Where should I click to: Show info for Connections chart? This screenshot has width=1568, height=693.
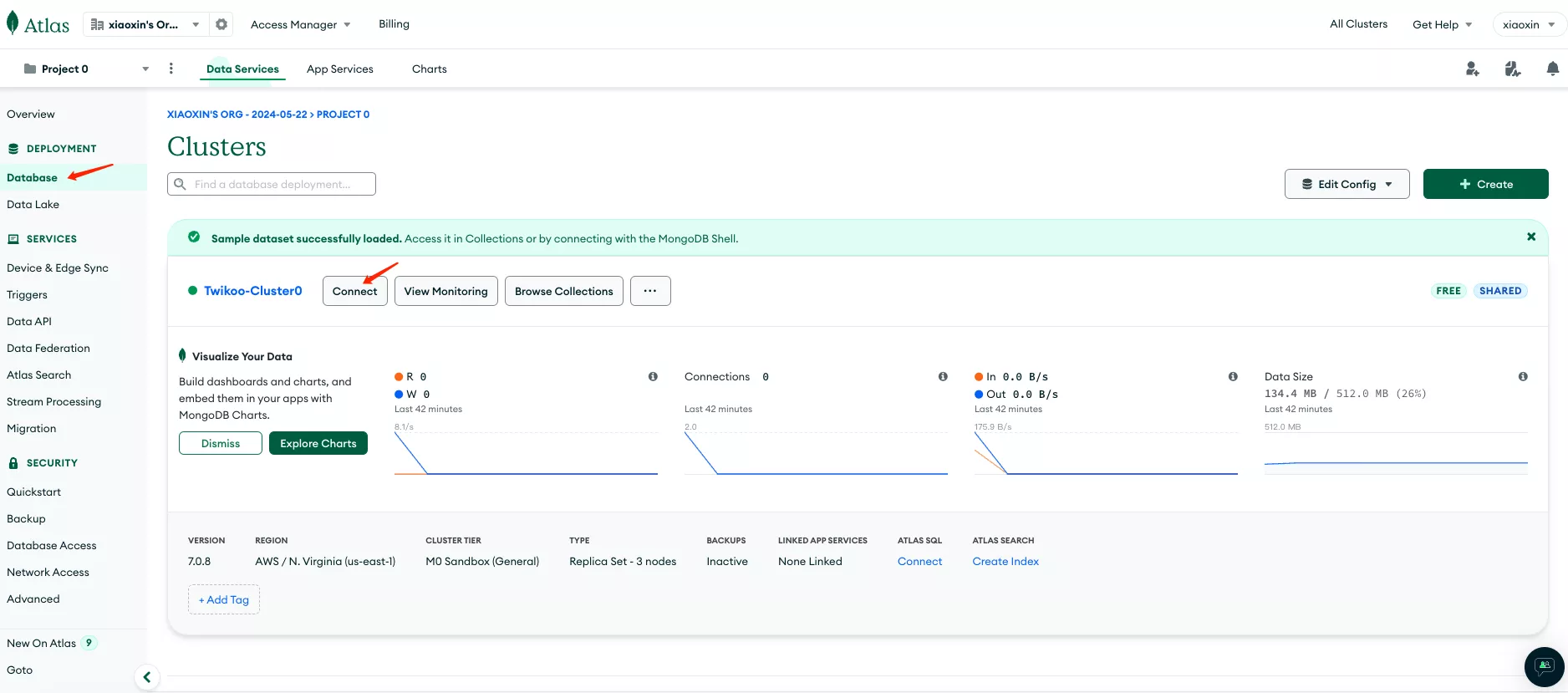tap(943, 377)
